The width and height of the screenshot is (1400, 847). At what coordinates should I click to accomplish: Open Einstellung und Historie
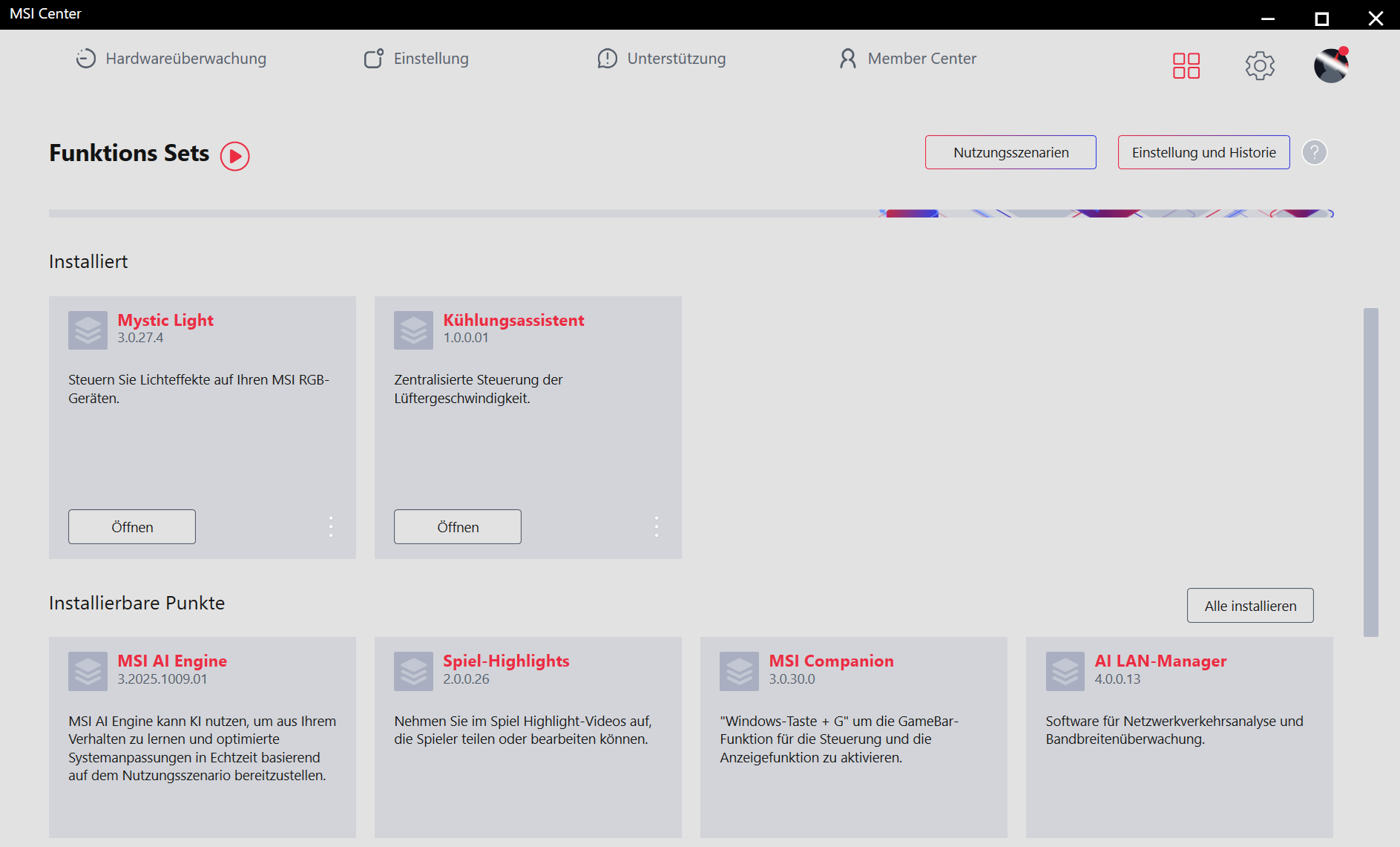(x=1203, y=152)
